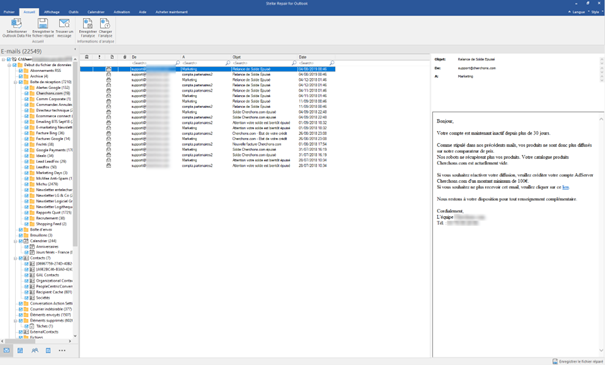Select the Rapports Quot folder in tree
This screenshot has width=605, height=365.
(53, 213)
